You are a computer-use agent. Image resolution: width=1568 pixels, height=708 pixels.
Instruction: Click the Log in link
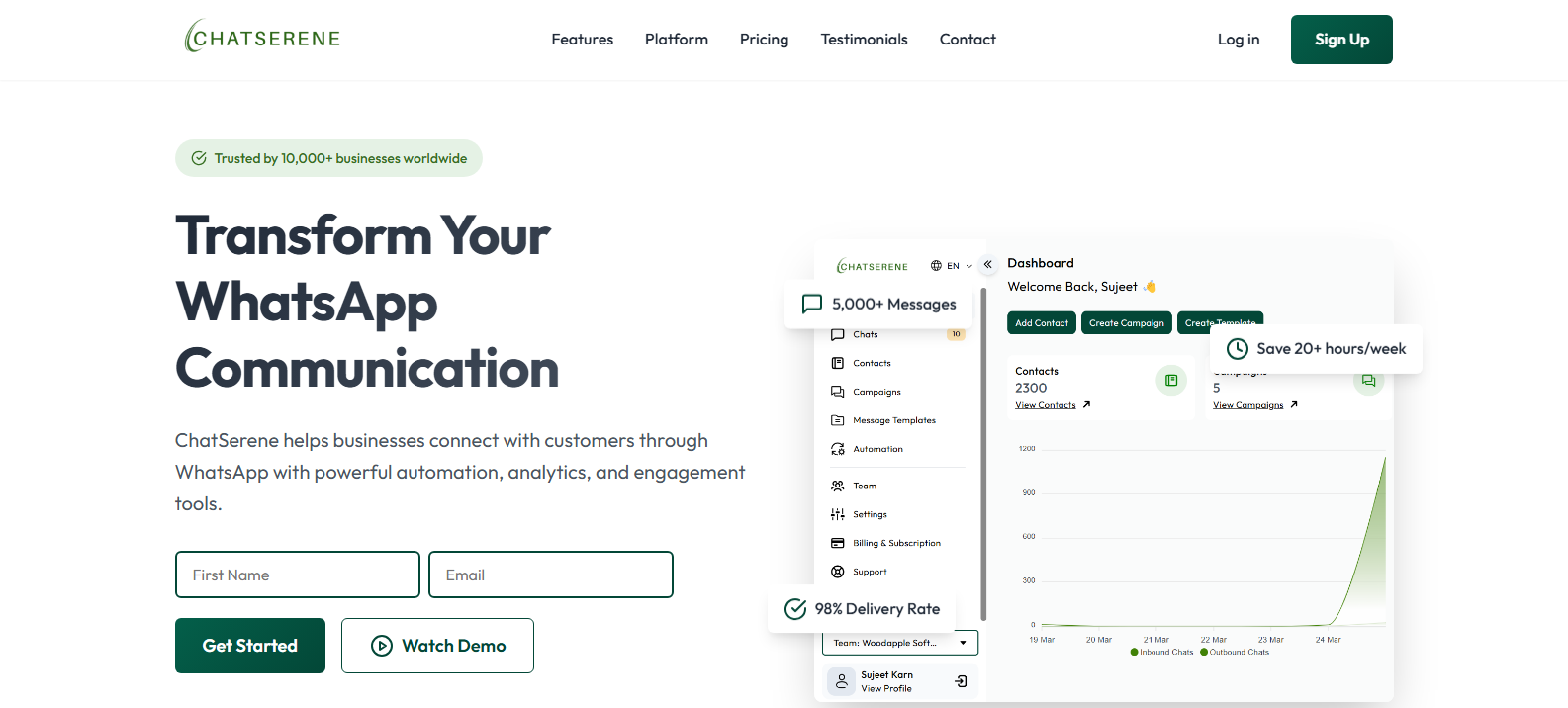click(x=1239, y=40)
